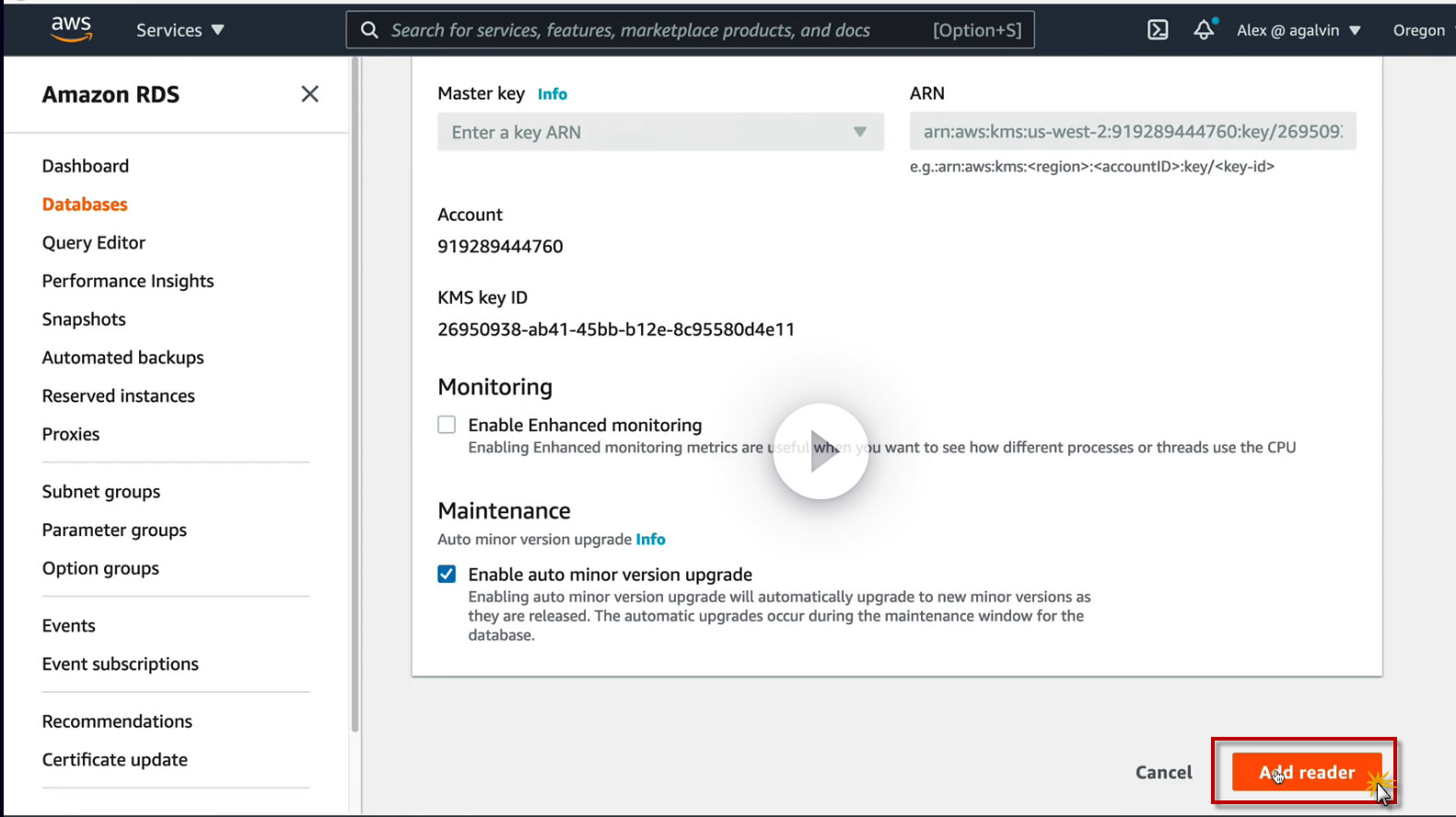The height and width of the screenshot is (817, 1456).
Task: Select the KMS key ID value
Action: (616, 330)
